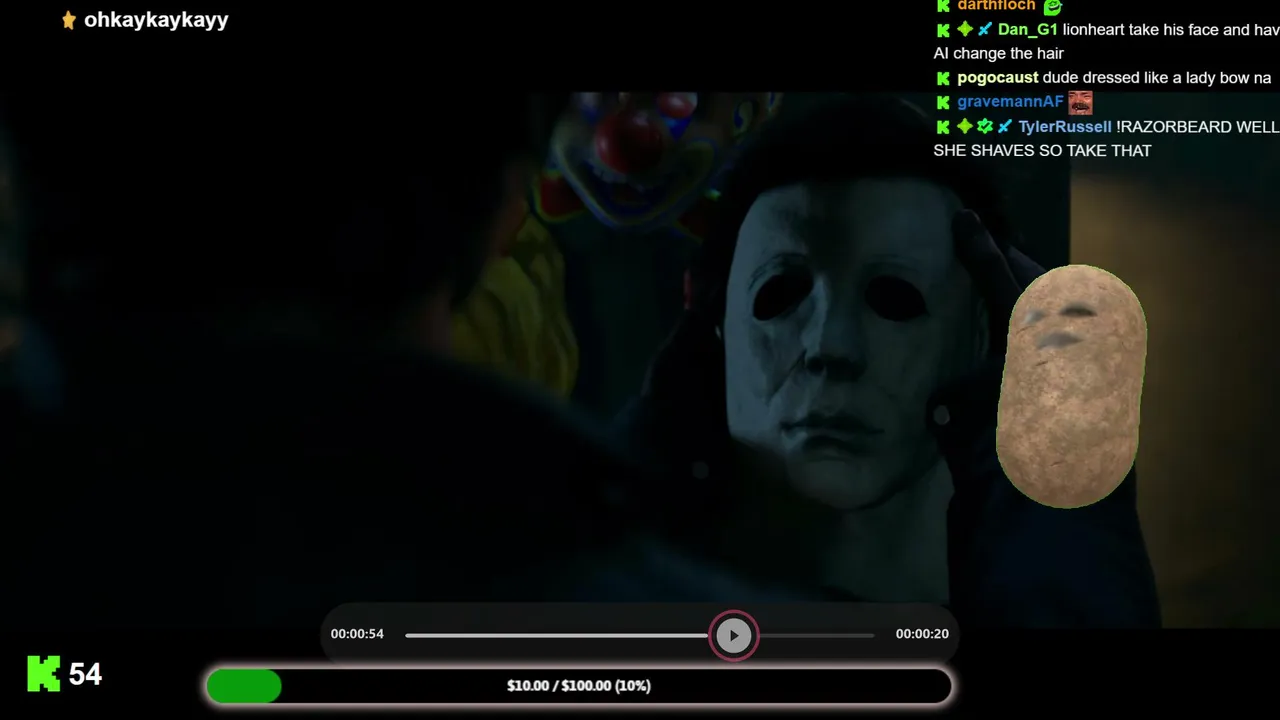The image size is (1280, 720).
Task: Click the play button on the video player
Action: click(x=734, y=635)
